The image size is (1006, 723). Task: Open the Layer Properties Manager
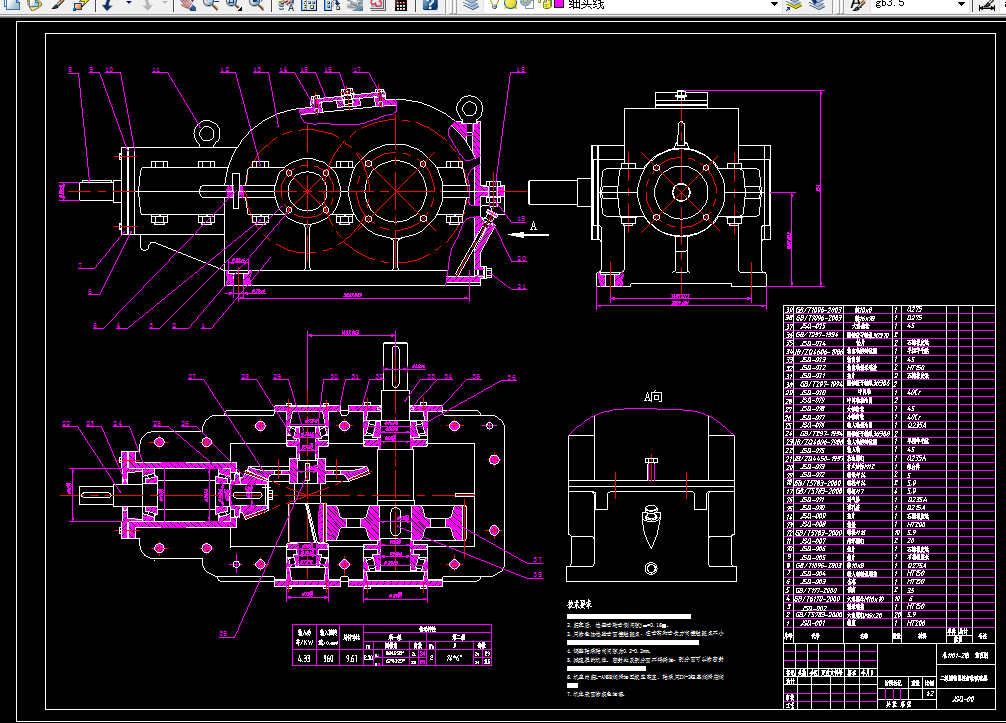point(472,4)
